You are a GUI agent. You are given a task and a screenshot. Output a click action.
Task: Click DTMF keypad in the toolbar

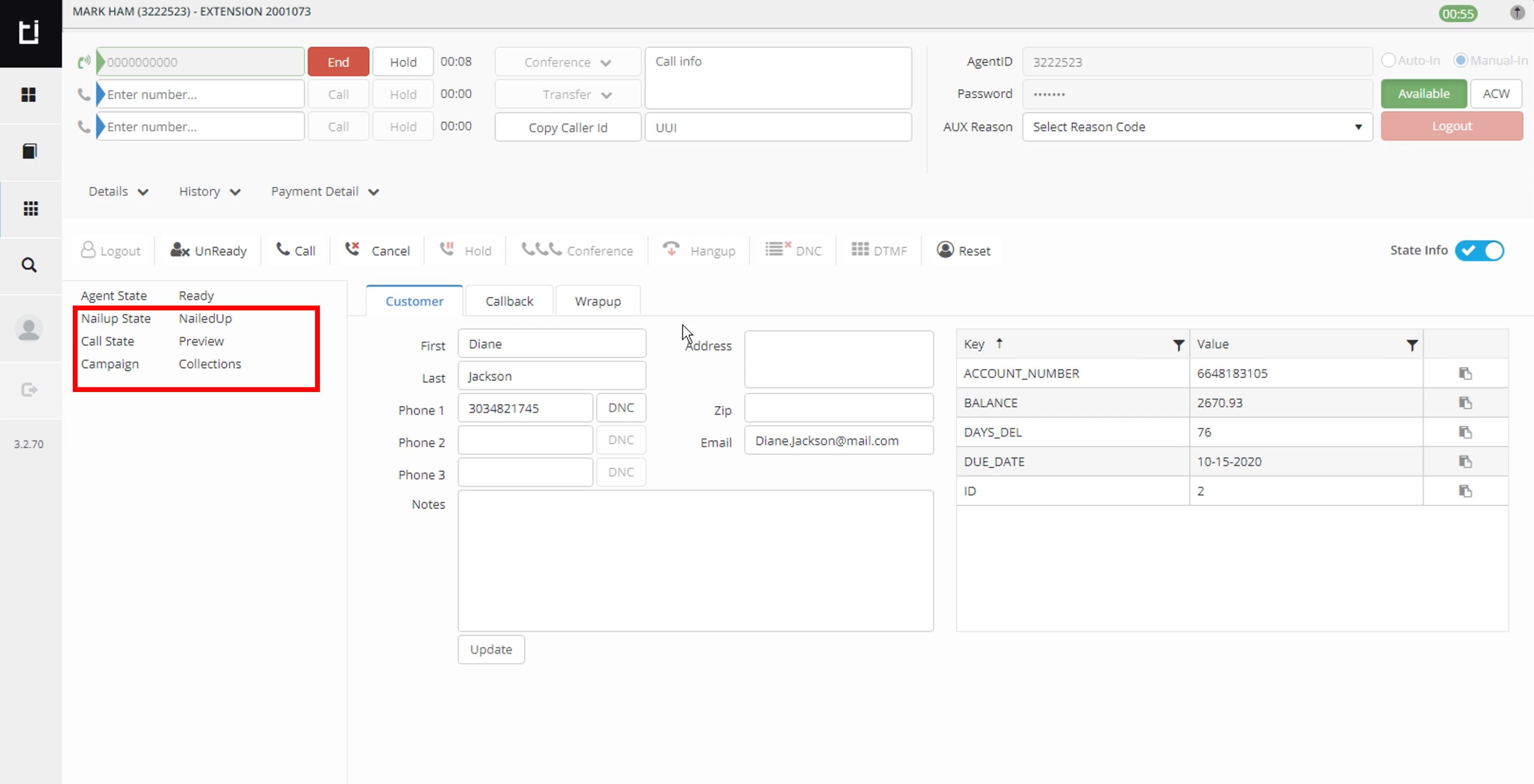879,251
